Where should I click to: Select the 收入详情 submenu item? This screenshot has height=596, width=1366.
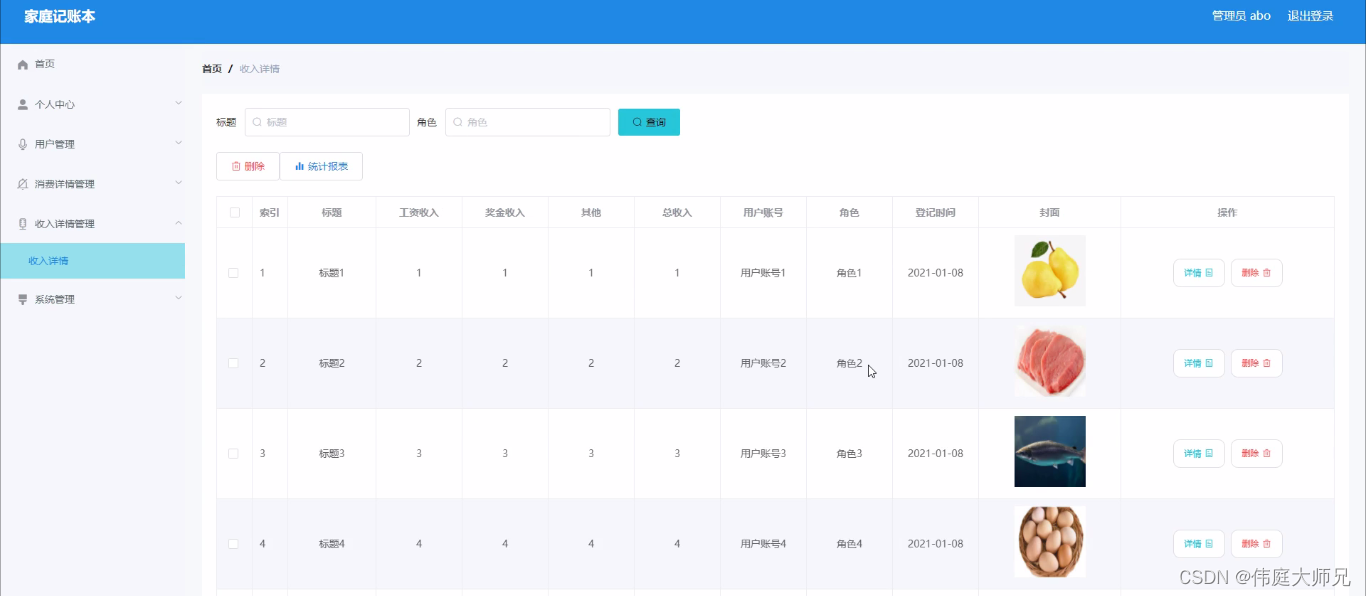93,261
